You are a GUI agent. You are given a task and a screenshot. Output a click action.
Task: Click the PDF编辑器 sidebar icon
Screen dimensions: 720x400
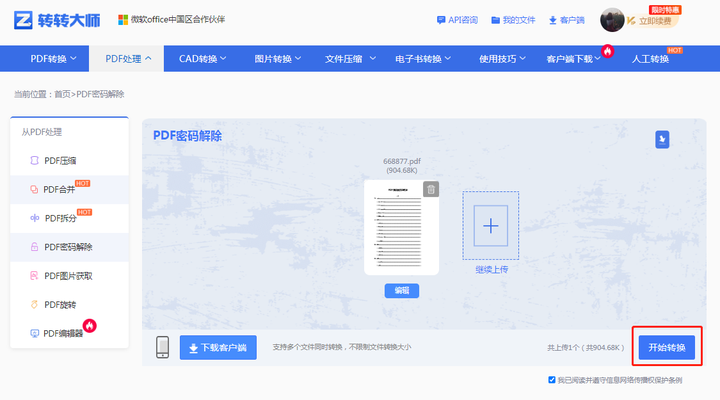click(x=34, y=333)
